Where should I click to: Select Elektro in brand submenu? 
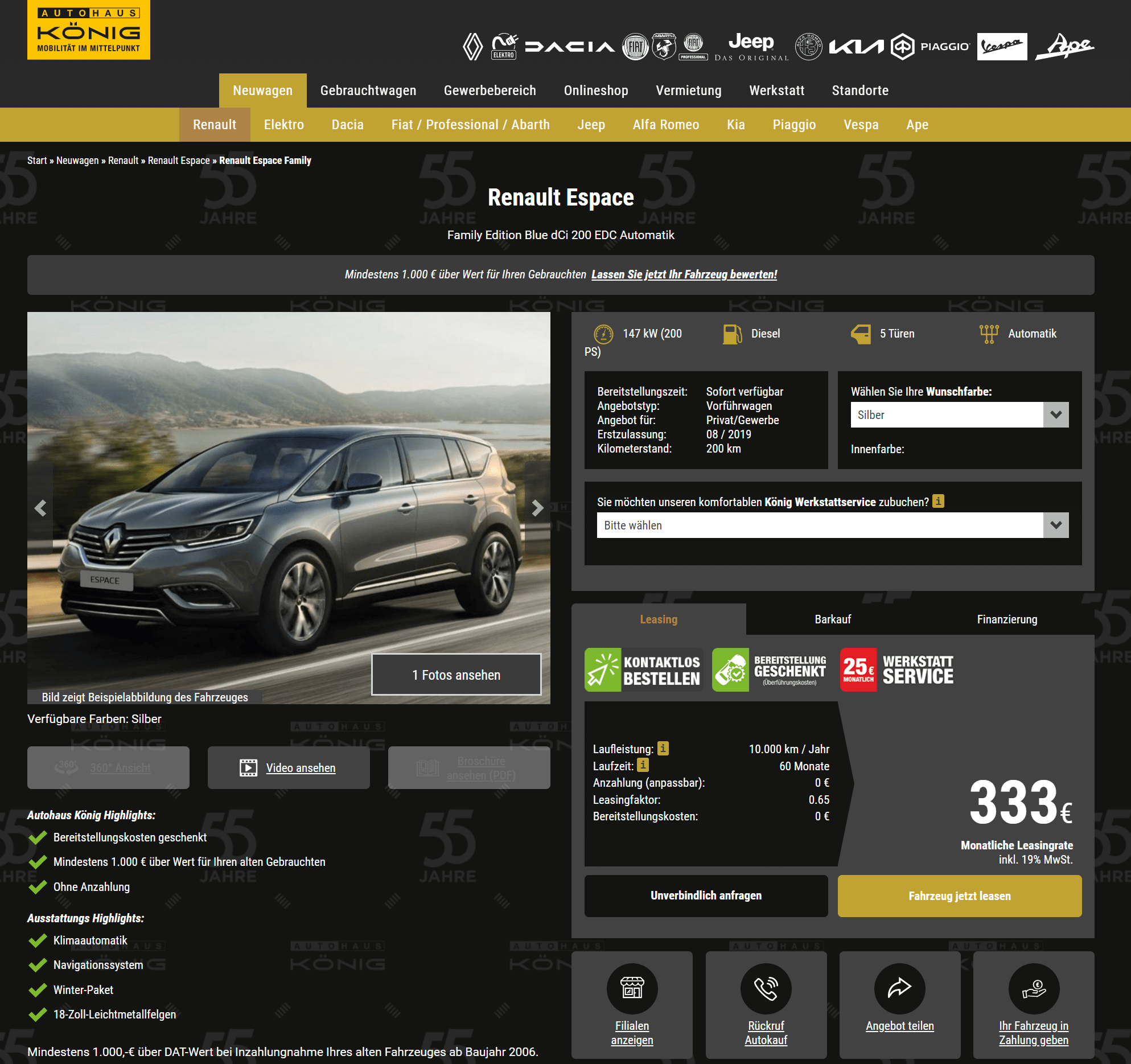(x=284, y=125)
